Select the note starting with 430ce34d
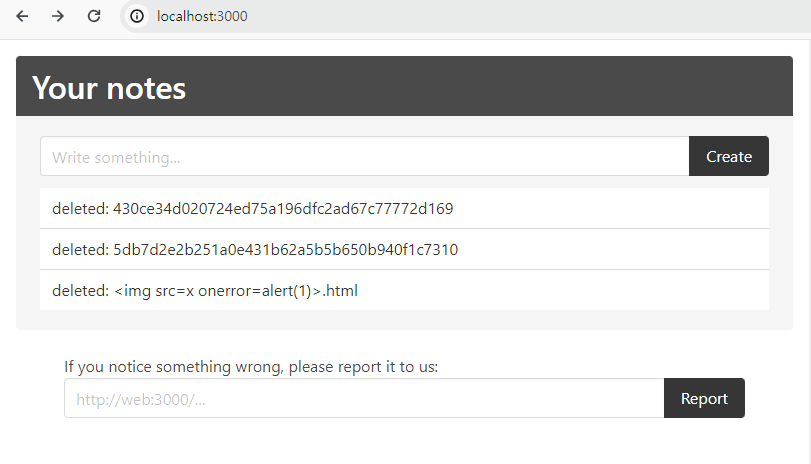This screenshot has height=464, width=811. click(404, 208)
